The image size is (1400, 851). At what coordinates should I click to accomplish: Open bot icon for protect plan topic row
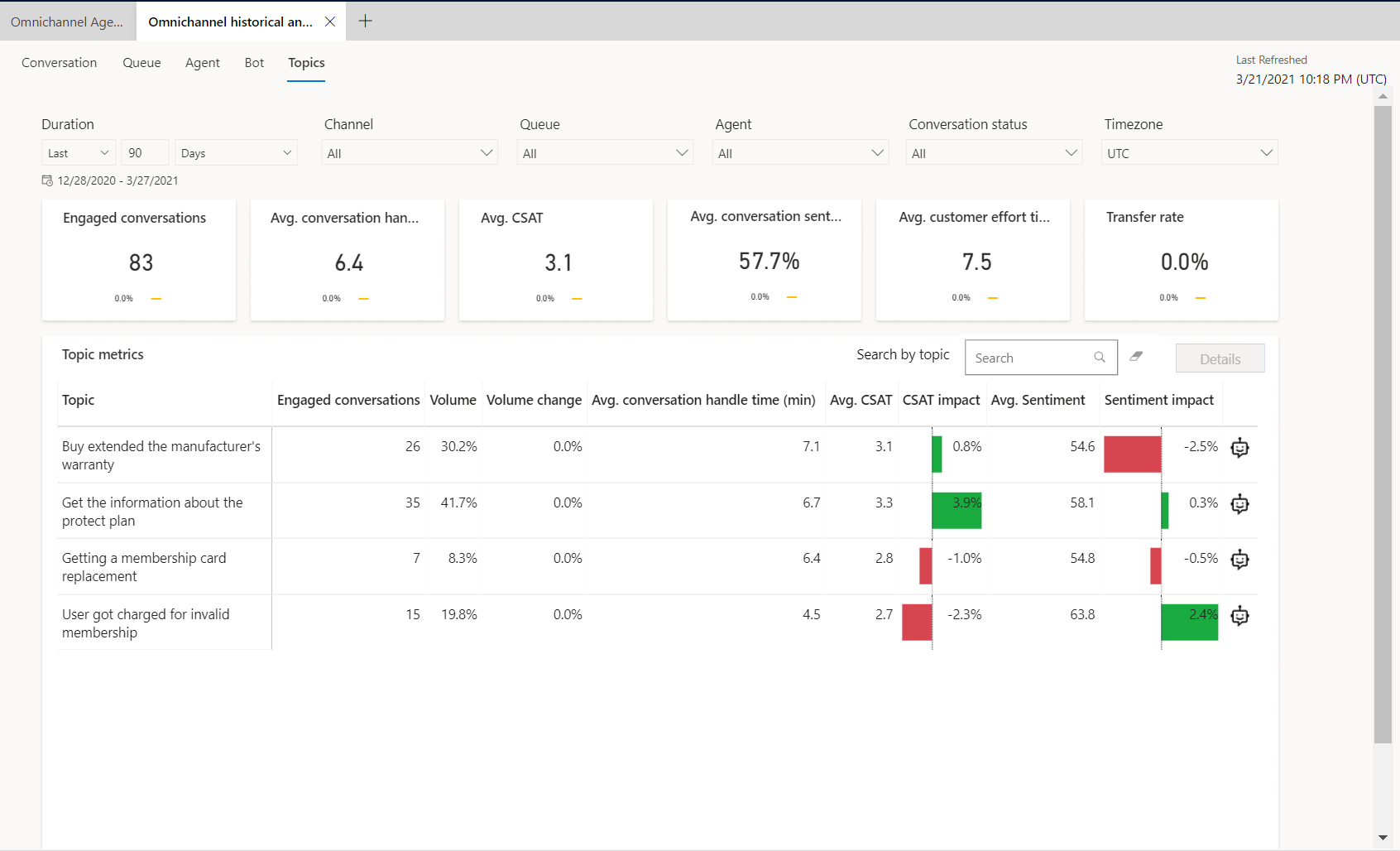pos(1239,504)
